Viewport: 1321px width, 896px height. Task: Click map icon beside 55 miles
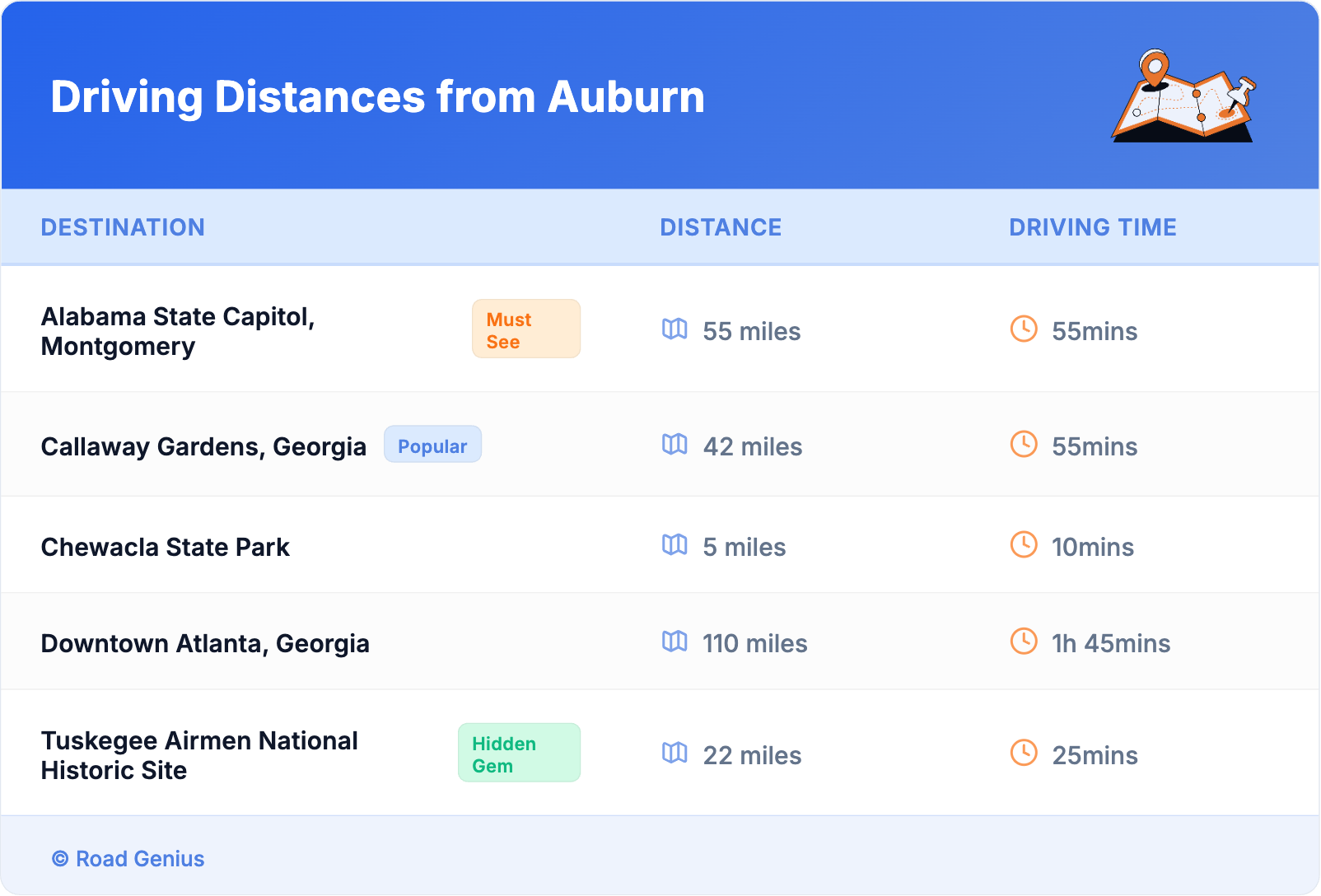(675, 329)
